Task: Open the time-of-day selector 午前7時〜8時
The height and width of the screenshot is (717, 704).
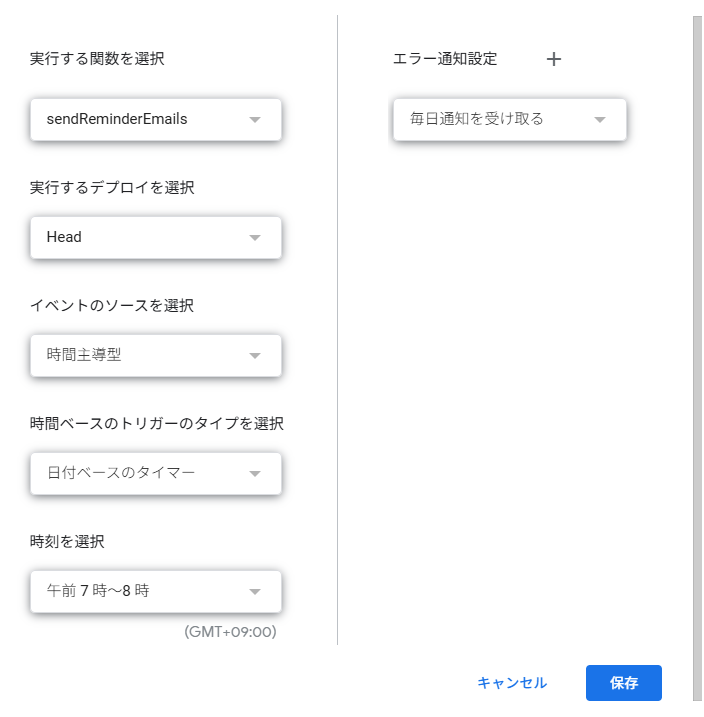Action: (156, 592)
